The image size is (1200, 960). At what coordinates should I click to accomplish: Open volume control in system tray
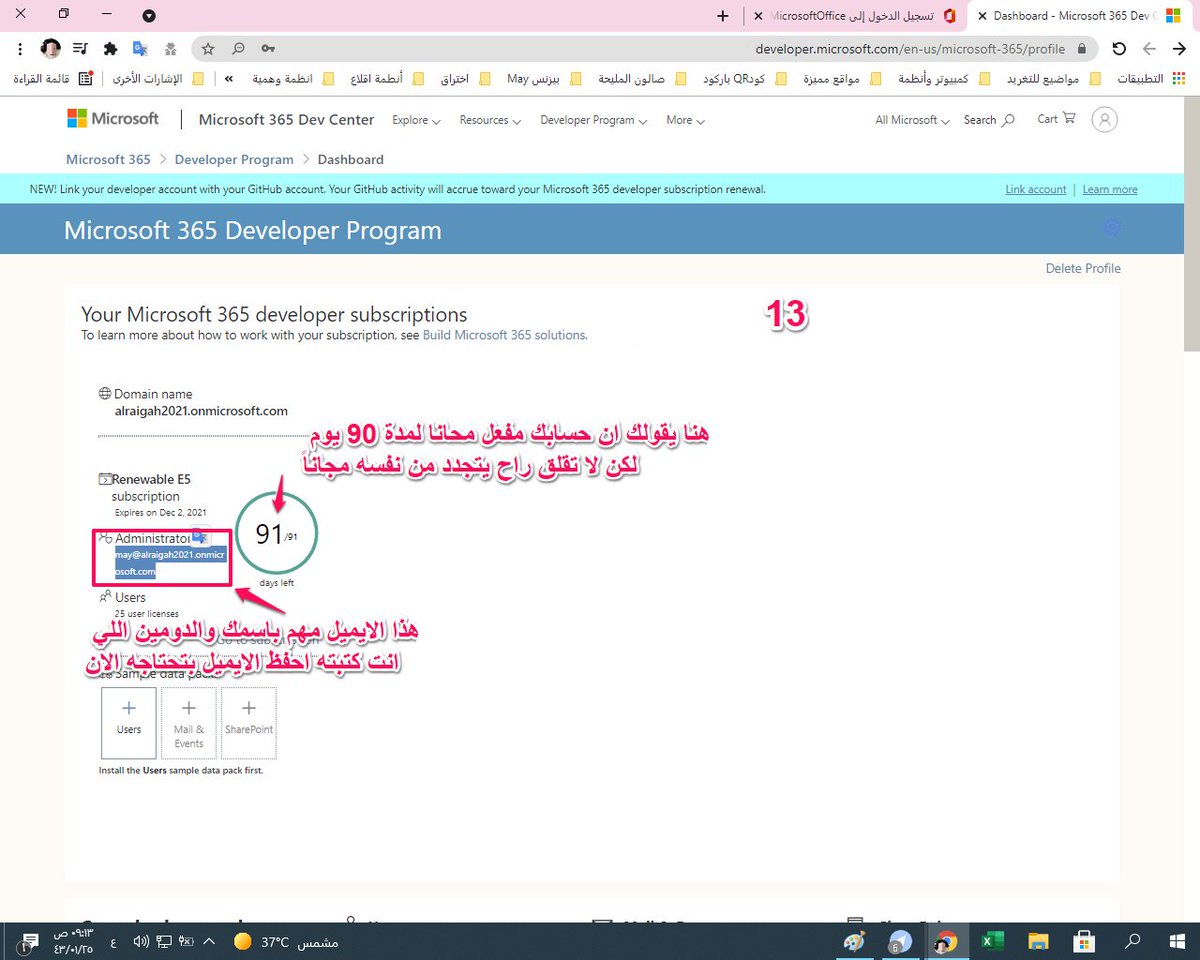140,941
